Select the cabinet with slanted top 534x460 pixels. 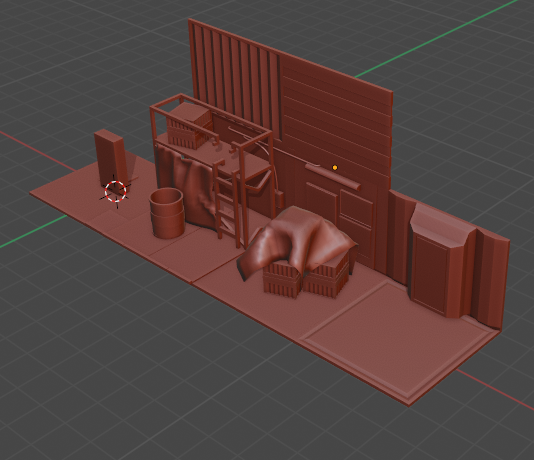pyautogui.click(x=442, y=260)
